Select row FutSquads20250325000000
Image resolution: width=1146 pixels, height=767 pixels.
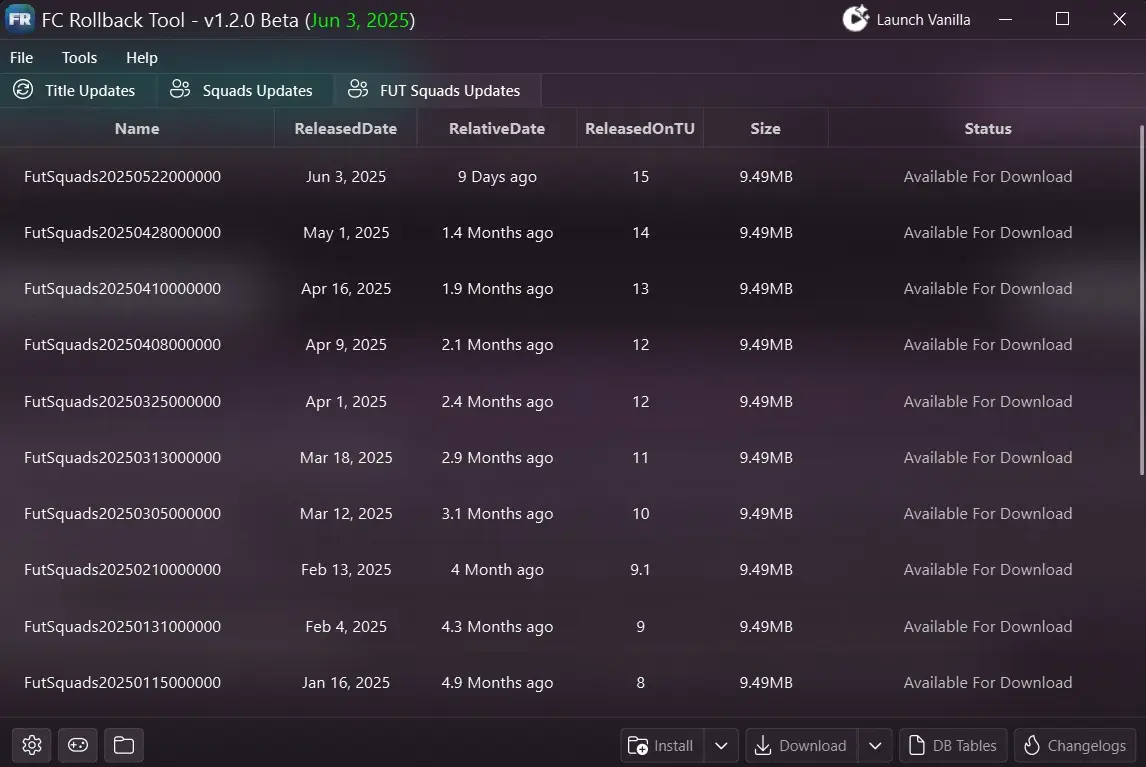click(x=569, y=401)
